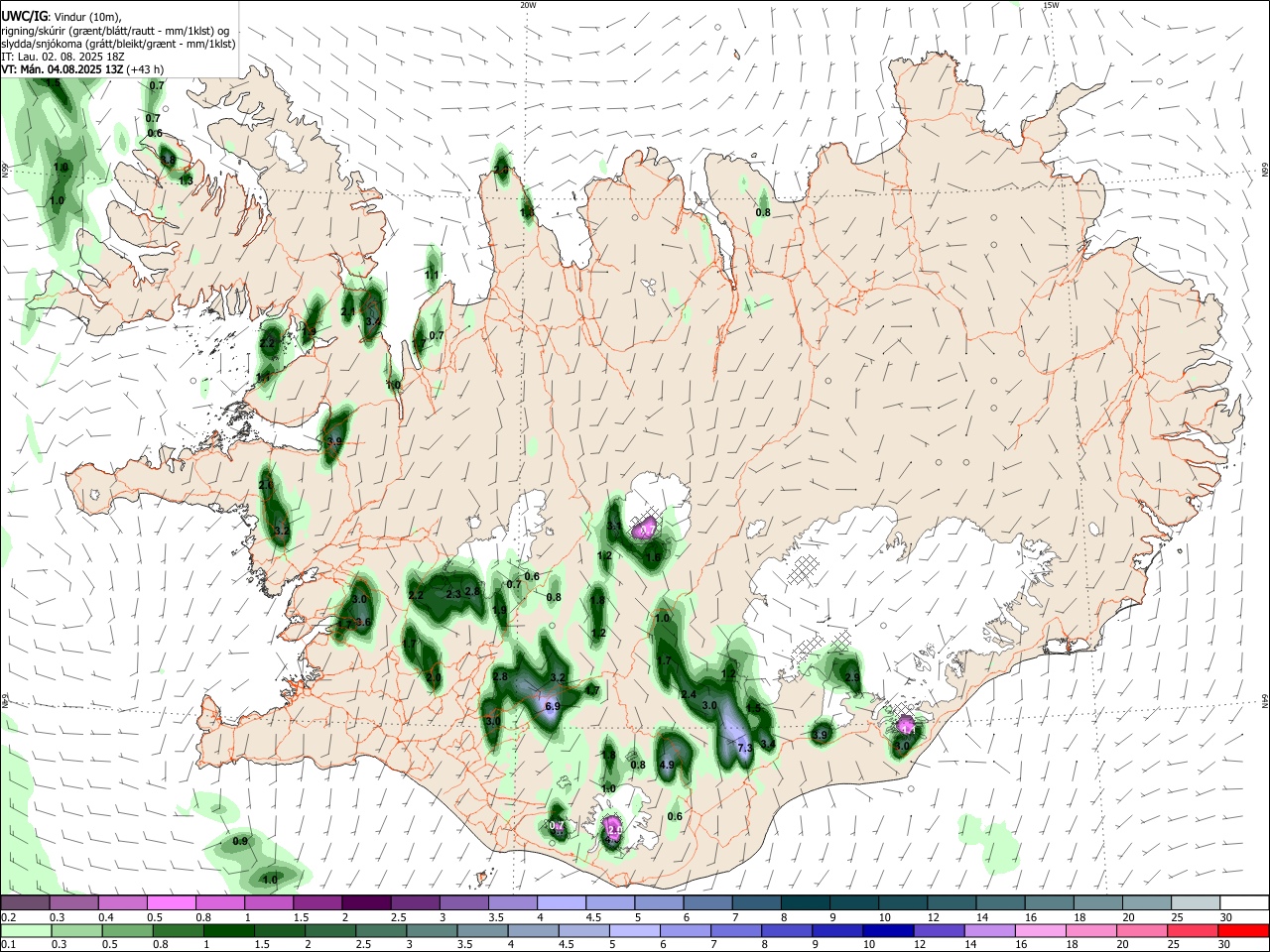Click the 30 label in the upper legend
This screenshot has width=1270, height=952.
(1225, 917)
